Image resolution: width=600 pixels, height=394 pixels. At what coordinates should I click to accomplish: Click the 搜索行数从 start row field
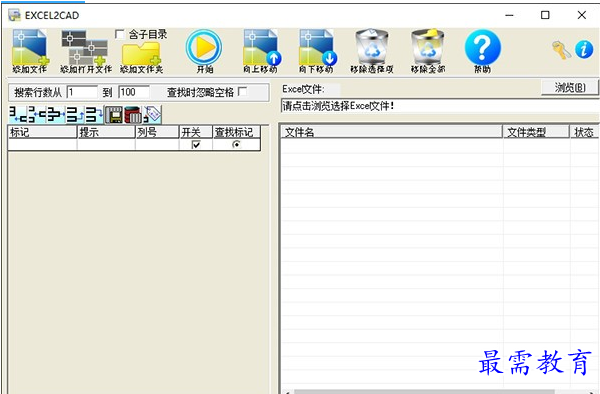[x=82, y=92]
